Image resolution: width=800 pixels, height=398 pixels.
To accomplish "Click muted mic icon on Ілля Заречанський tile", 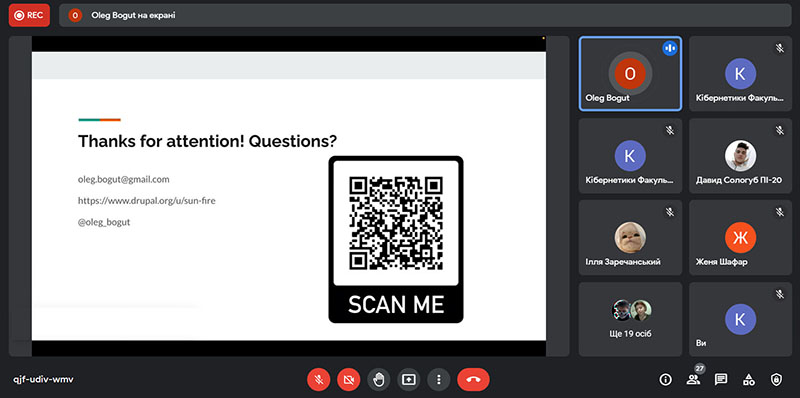I will [670, 212].
